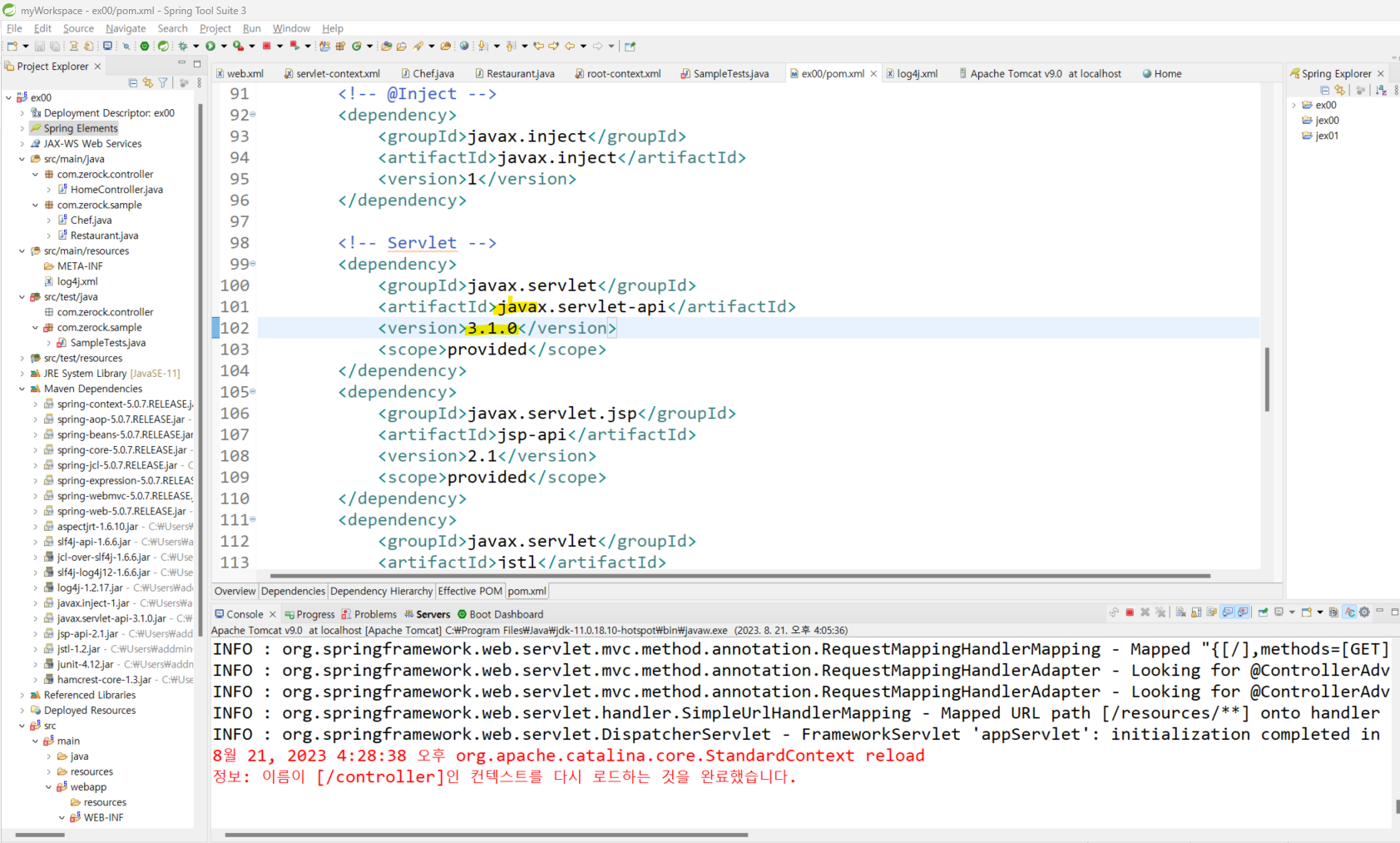Switch to the web.xml editor tab
This screenshot has height=843, width=1400.
240,73
